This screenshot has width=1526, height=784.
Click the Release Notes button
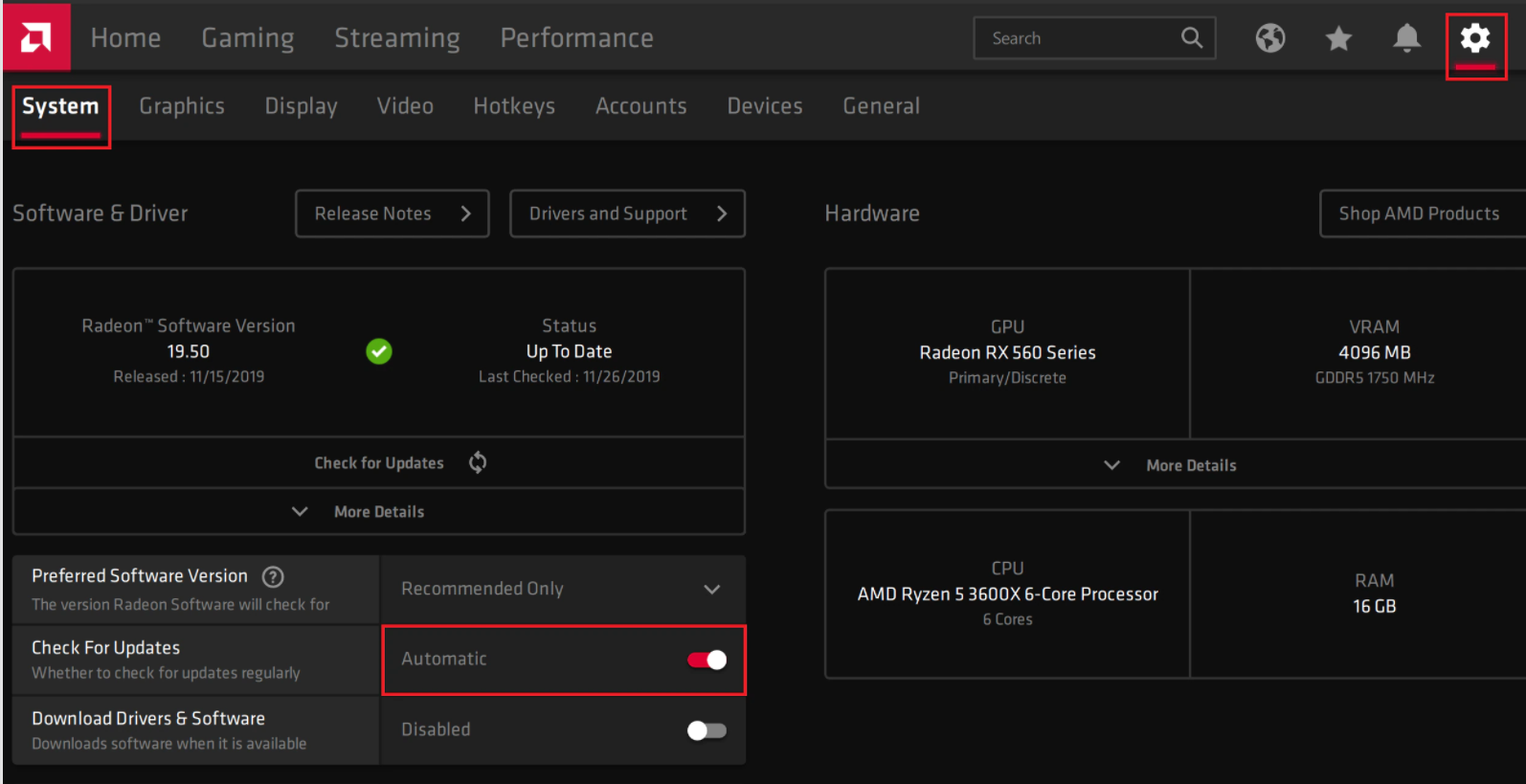tap(392, 213)
